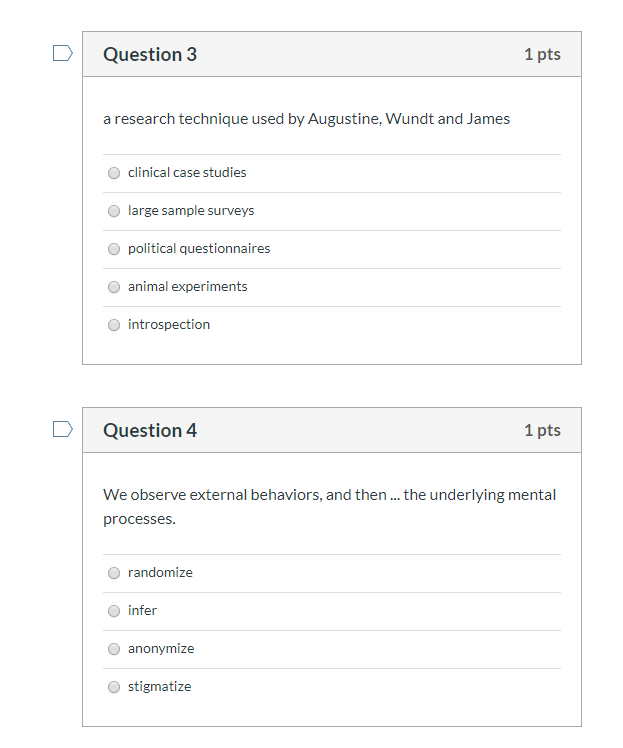Click Question 4 points label

542,430
